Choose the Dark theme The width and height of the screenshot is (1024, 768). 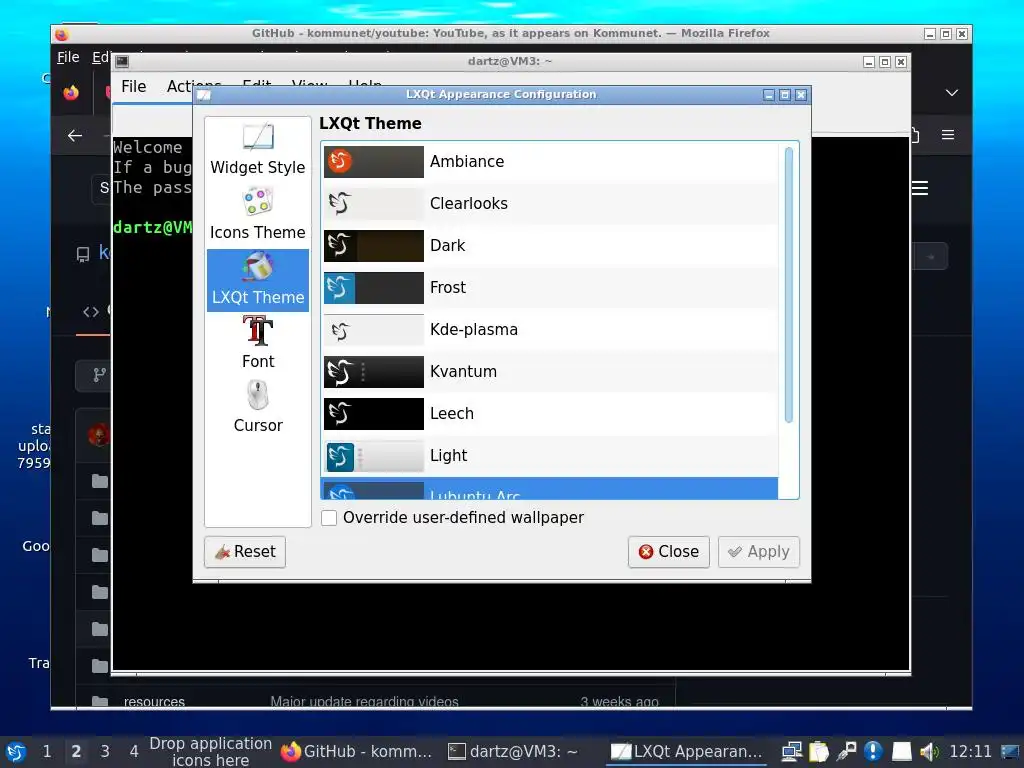(550, 246)
